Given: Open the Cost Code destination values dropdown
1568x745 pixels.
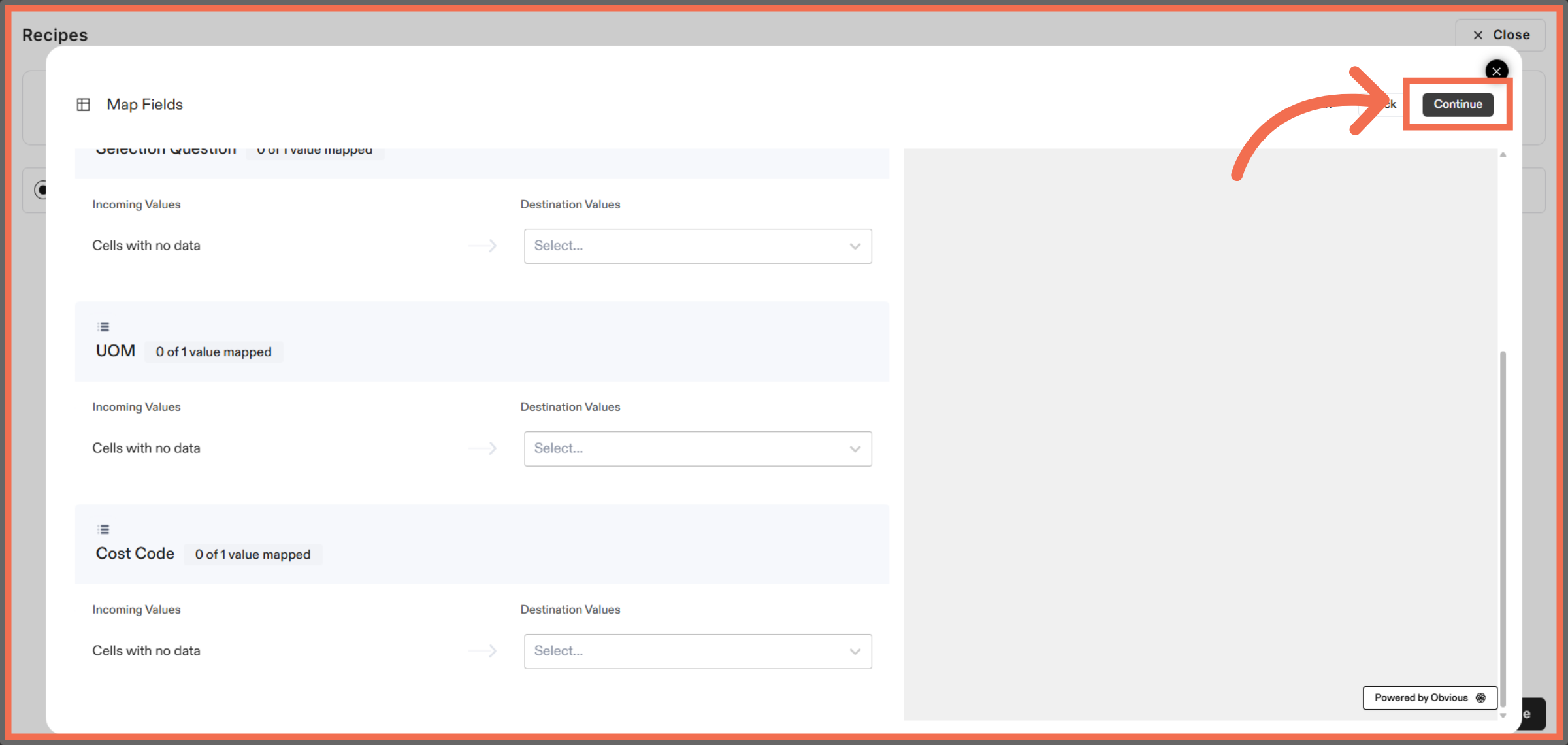Looking at the screenshot, I should point(697,652).
